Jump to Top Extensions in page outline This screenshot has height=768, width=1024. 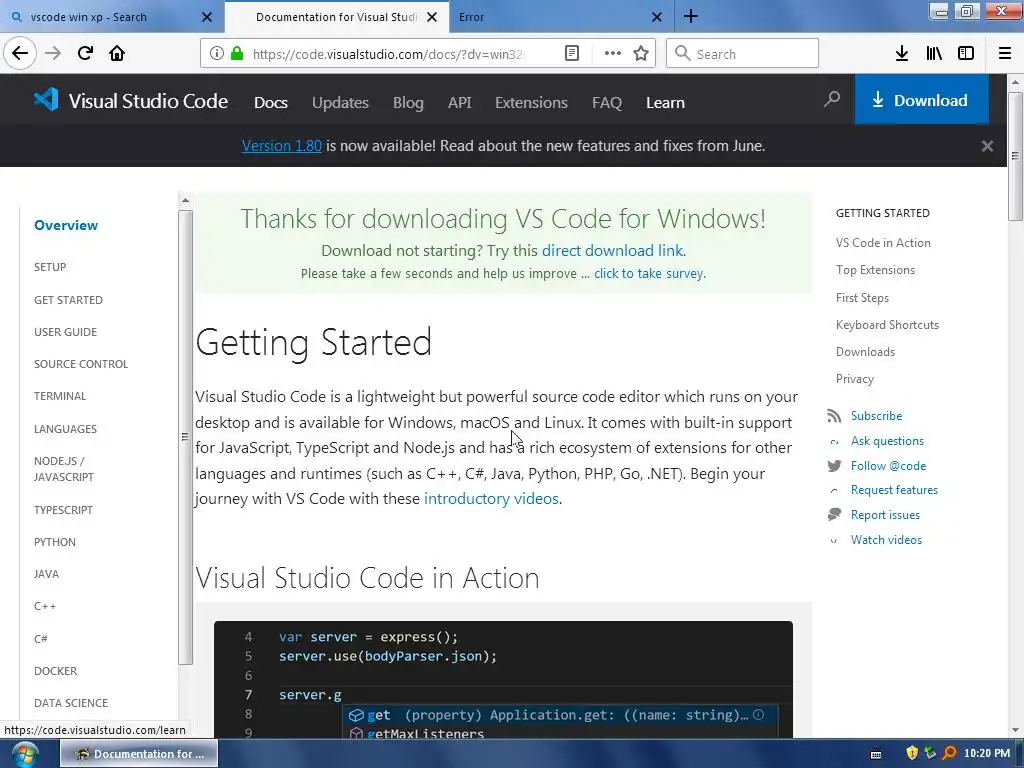coord(875,270)
